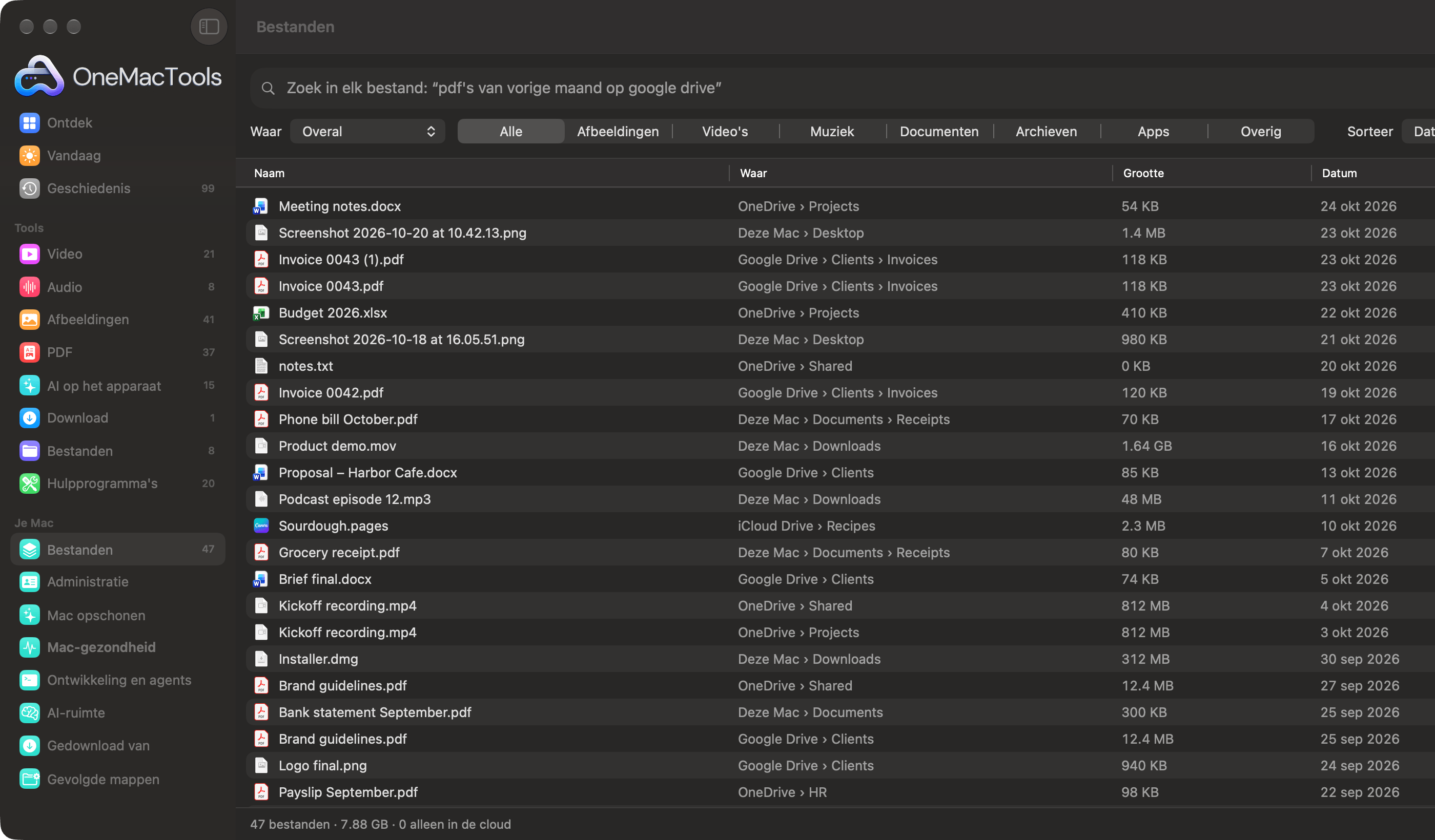Open the Waar location dropdown showing Overal

coord(368,132)
